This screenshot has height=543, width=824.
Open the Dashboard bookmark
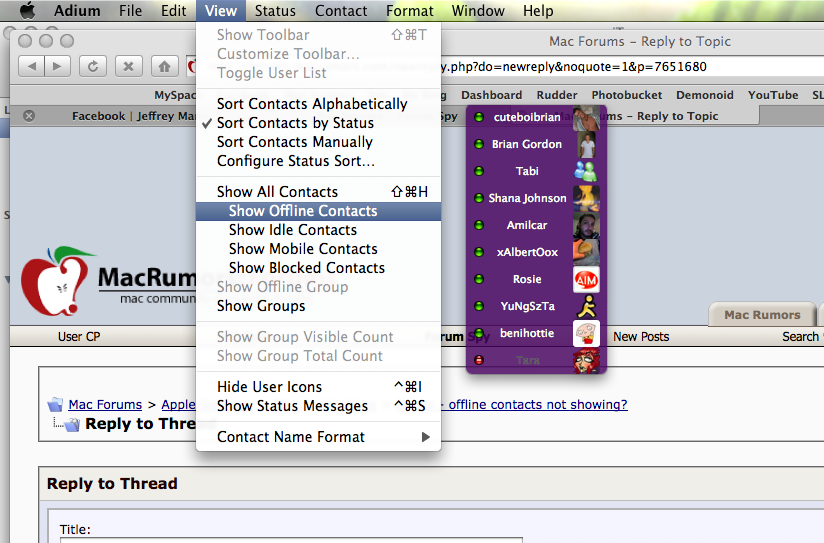(491, 95)
